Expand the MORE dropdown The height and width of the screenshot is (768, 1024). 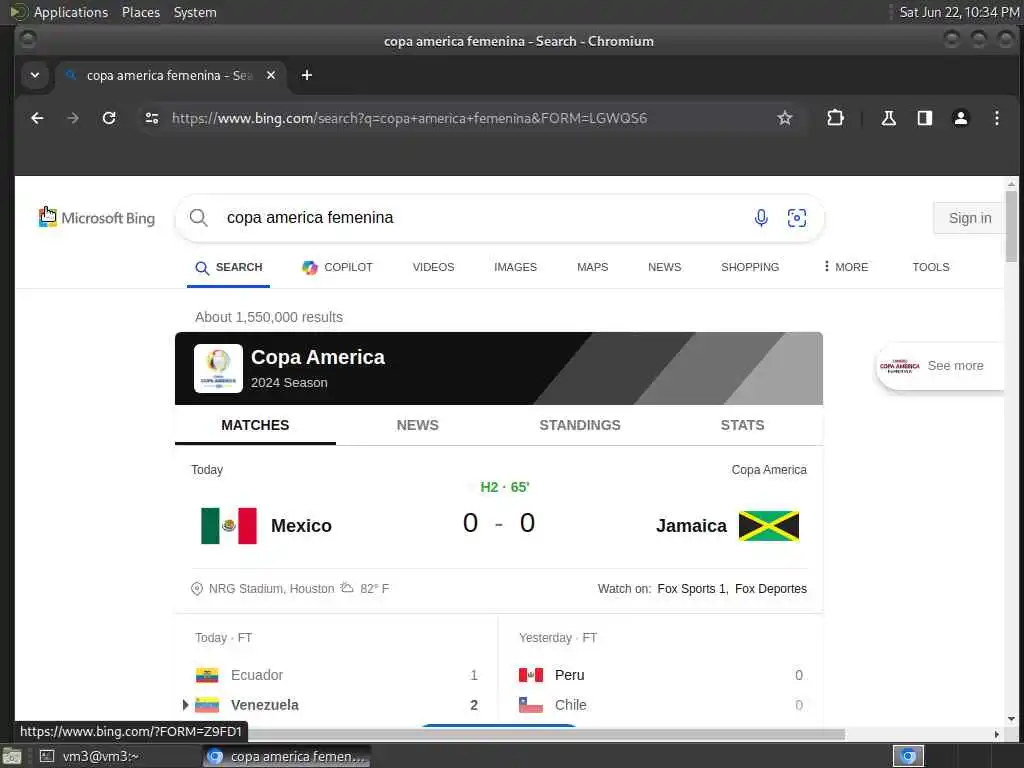coord(846,267)
